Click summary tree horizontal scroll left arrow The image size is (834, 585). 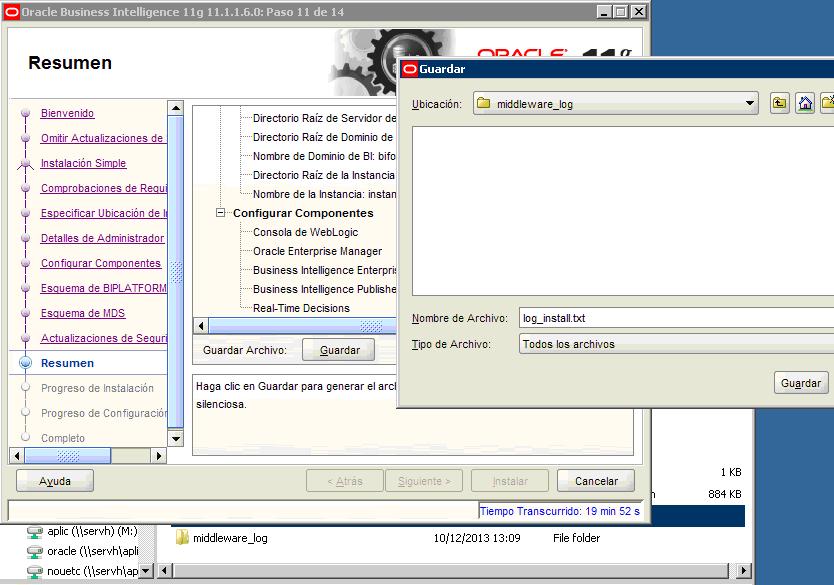click(201, 325)
